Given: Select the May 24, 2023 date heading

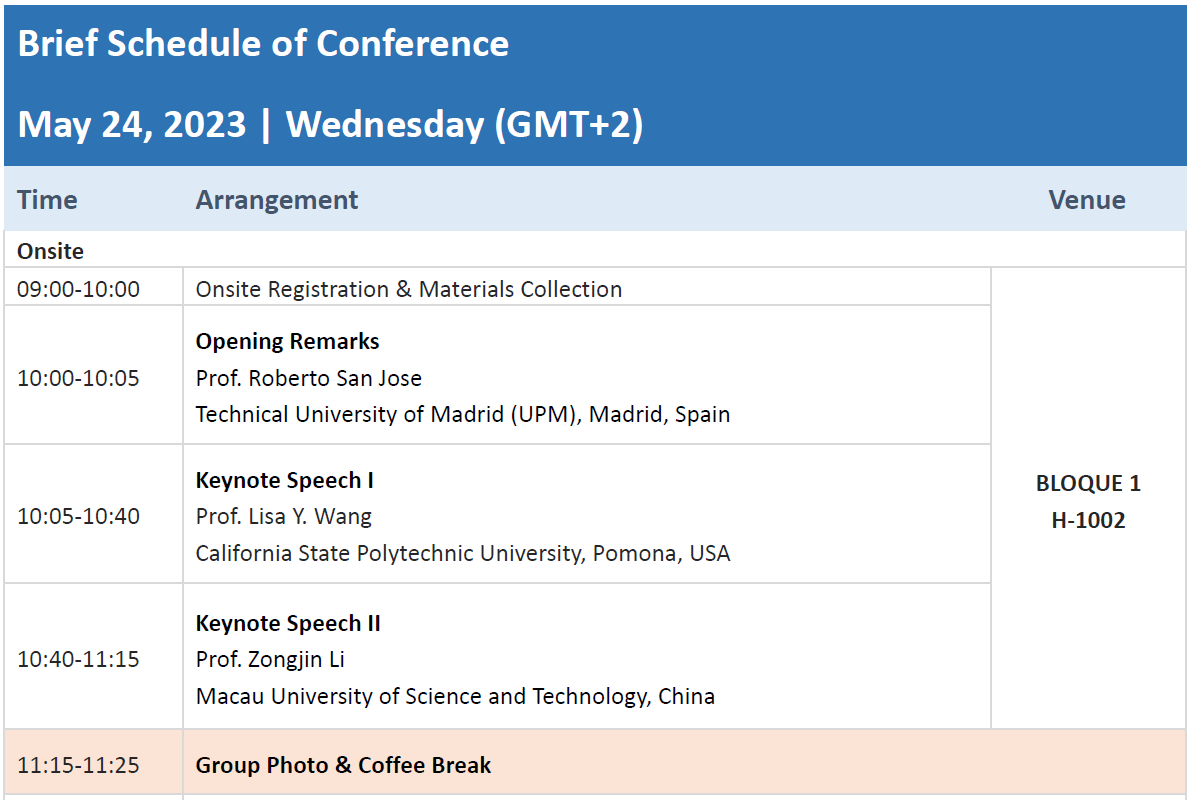Looking at the screenshot, I should point(330,124).
